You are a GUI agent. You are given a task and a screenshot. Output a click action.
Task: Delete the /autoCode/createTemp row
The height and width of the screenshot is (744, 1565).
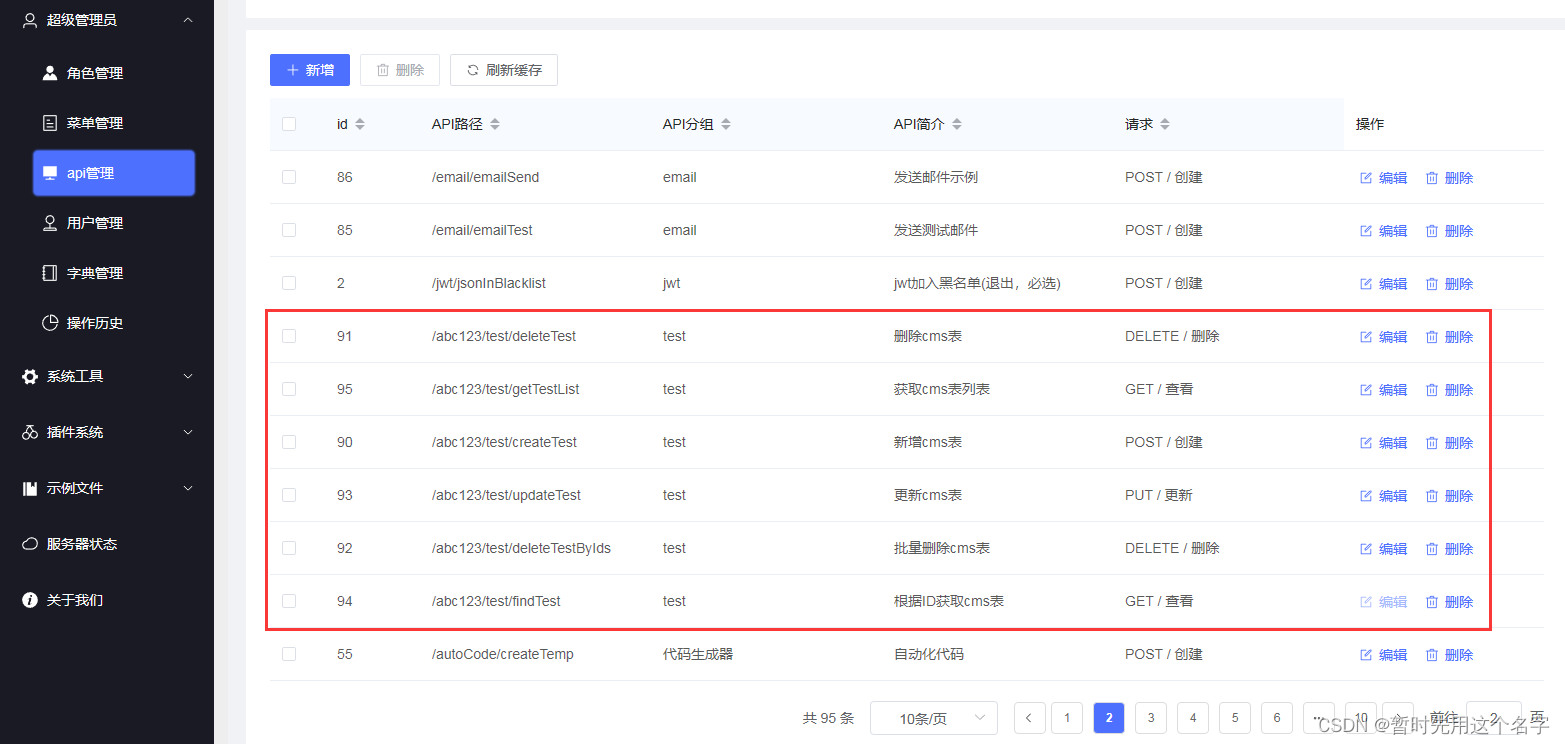pyautogui.click(x=1449, y=655)
